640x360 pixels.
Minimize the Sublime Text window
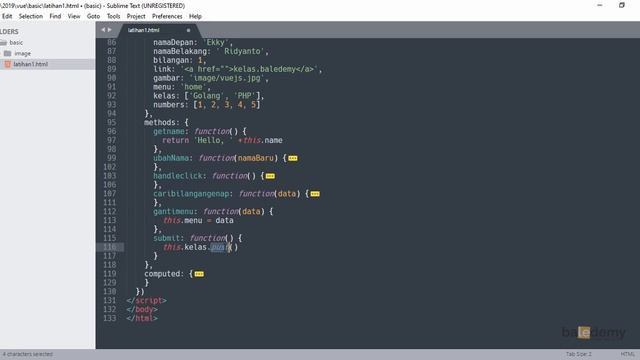(600, 5)
